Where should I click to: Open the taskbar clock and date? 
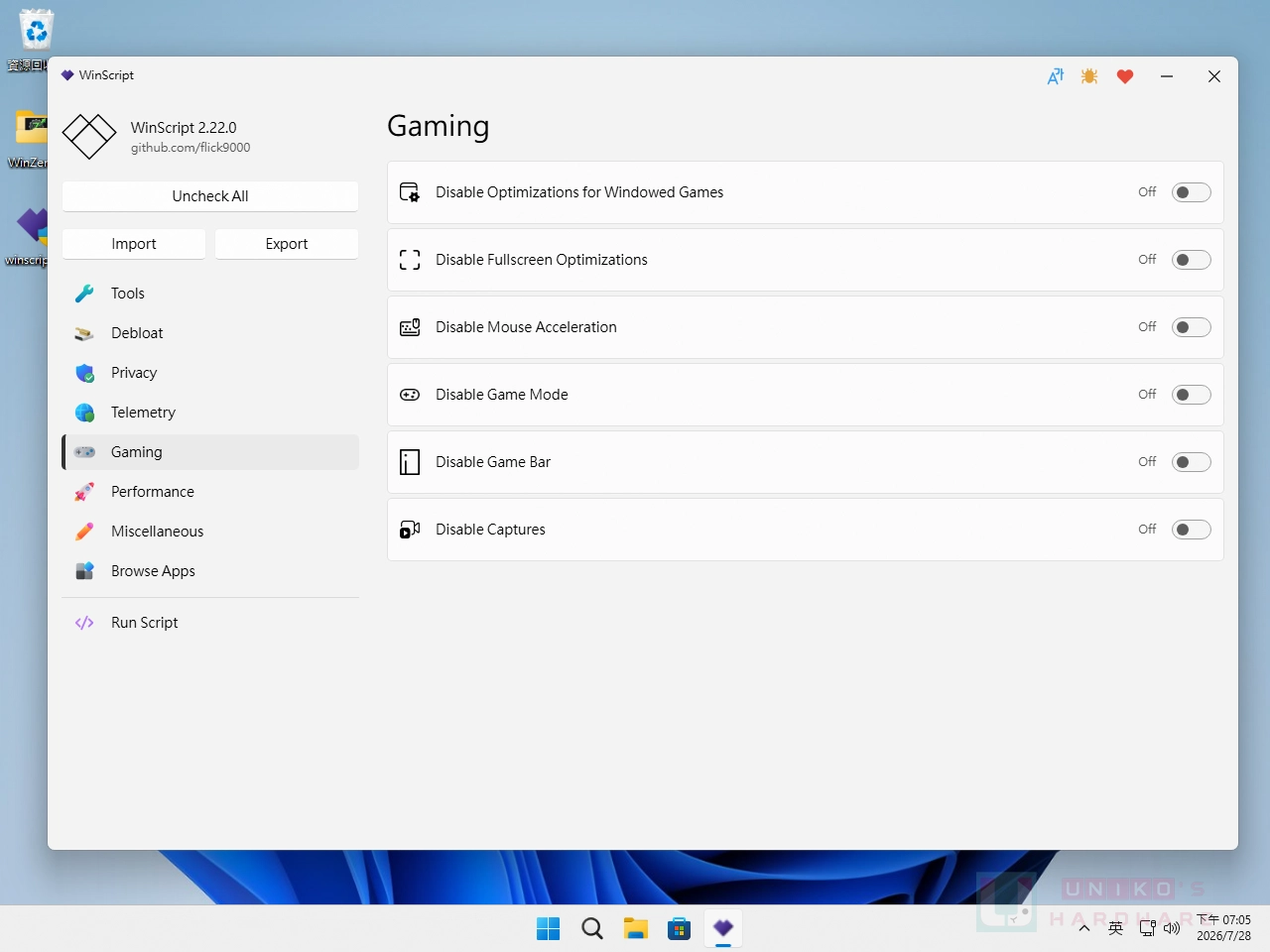(x=1223, y=928)
